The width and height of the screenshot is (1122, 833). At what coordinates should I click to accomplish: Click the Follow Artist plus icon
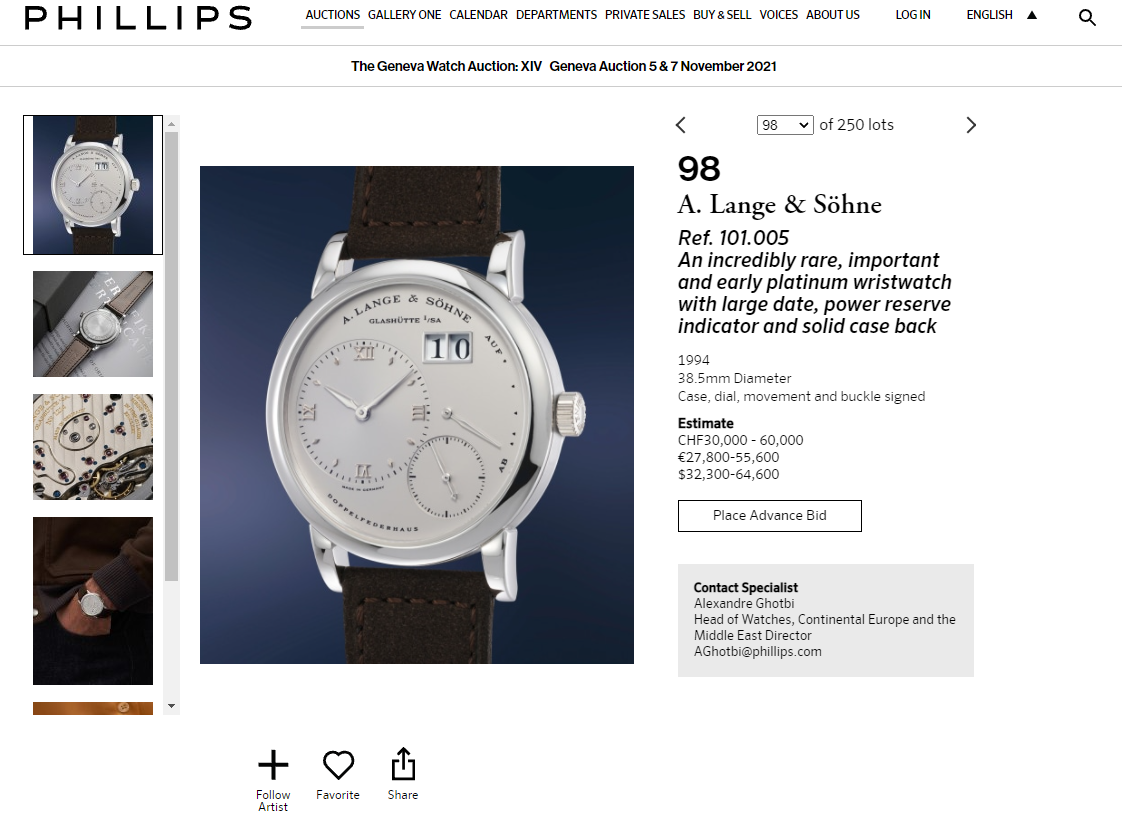pyautogui.click(x=273, y=766)
